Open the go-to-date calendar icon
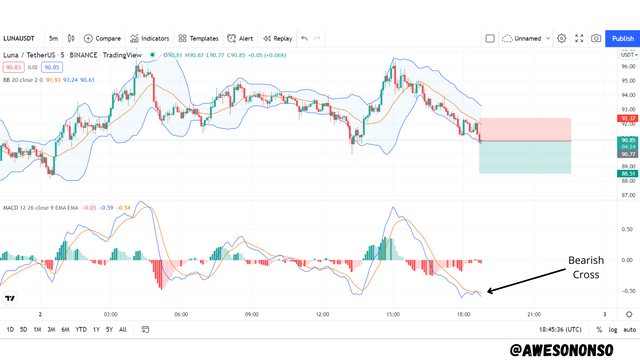This screenshot has width=640, height=360. 145,329
